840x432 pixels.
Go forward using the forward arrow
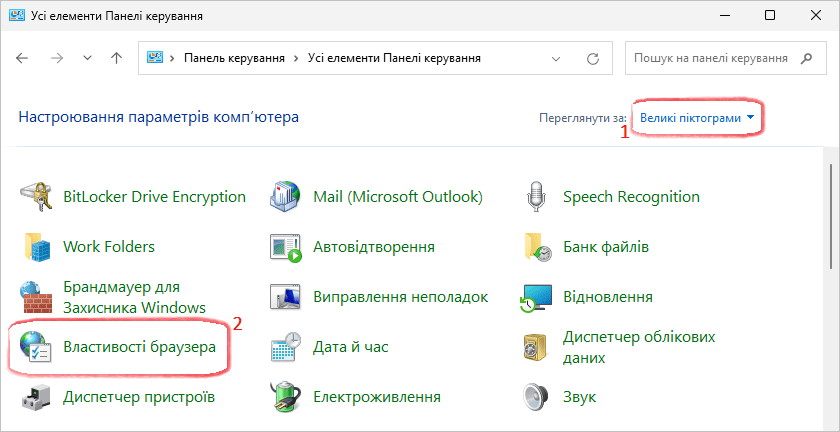(56, 58)
